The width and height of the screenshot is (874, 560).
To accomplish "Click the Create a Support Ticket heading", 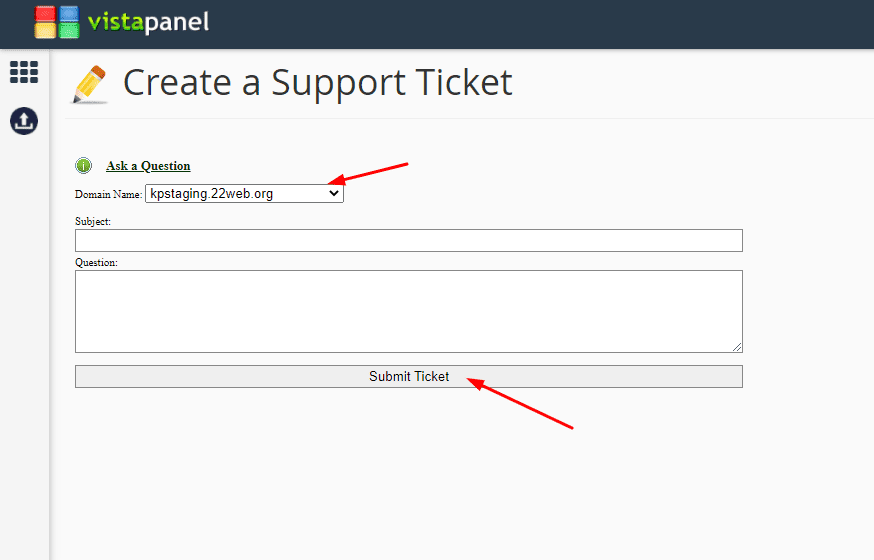I will 318,83.
